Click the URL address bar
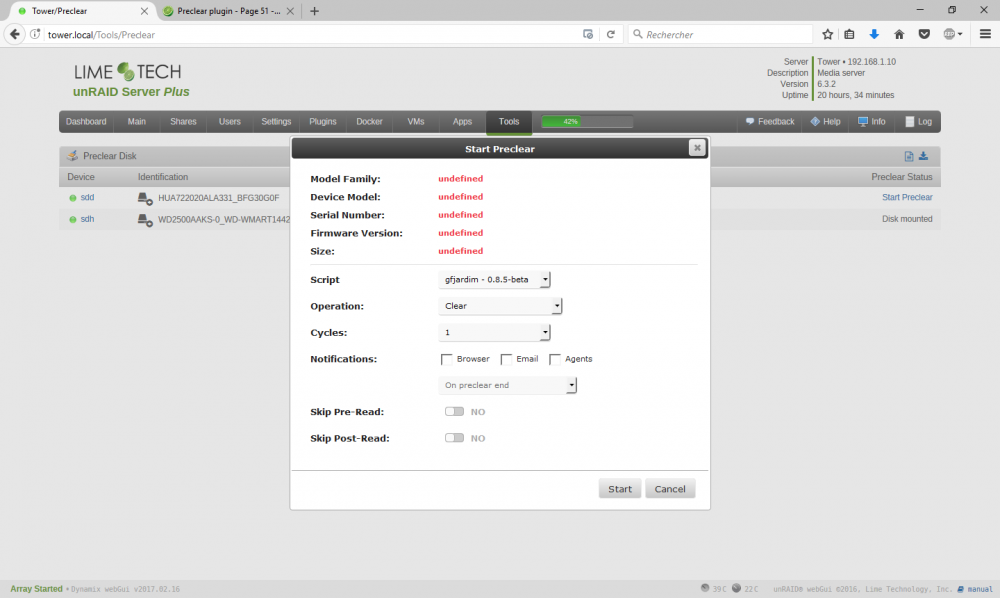Image resolution: width=1000 pixels, height=598 pixels. pyautogui.click(x=312, y=34)
